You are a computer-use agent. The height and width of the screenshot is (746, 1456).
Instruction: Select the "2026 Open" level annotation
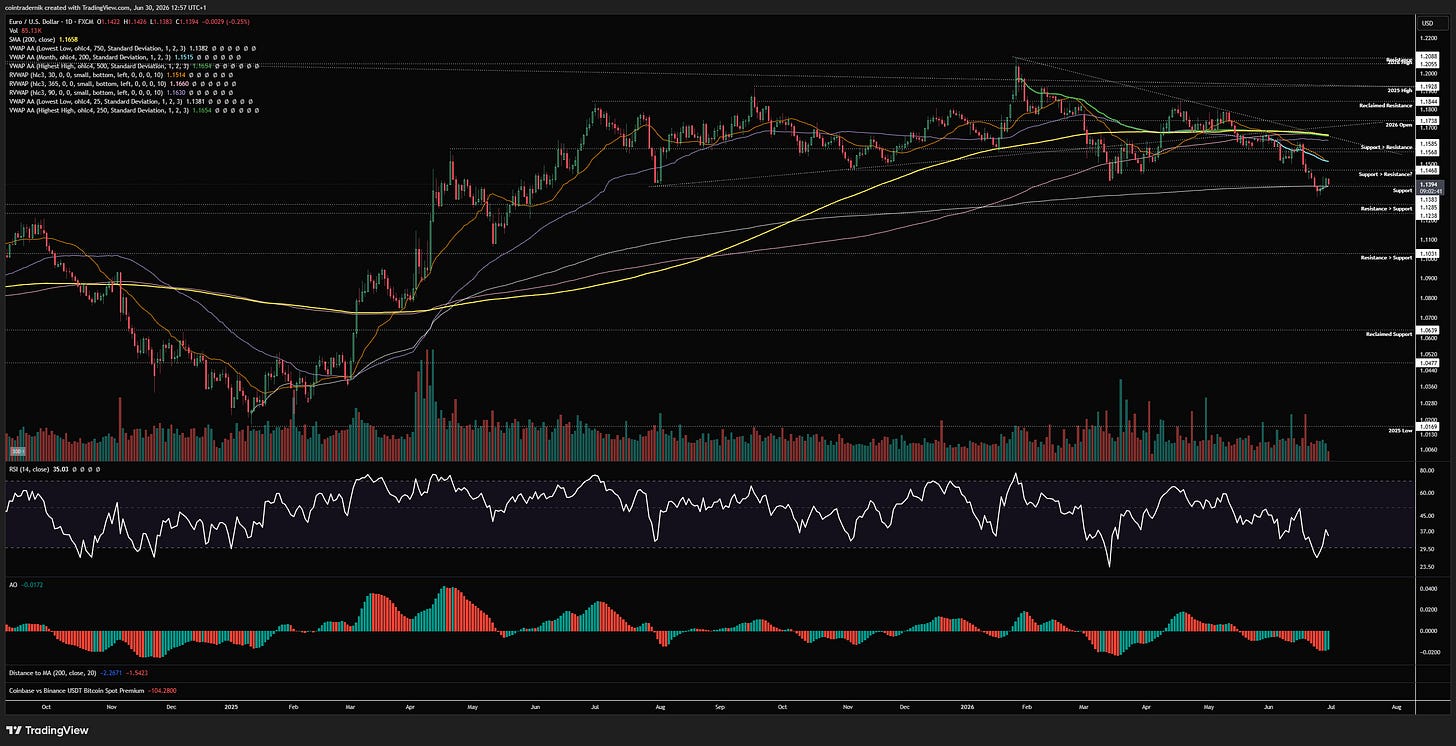pos(1398,125)
